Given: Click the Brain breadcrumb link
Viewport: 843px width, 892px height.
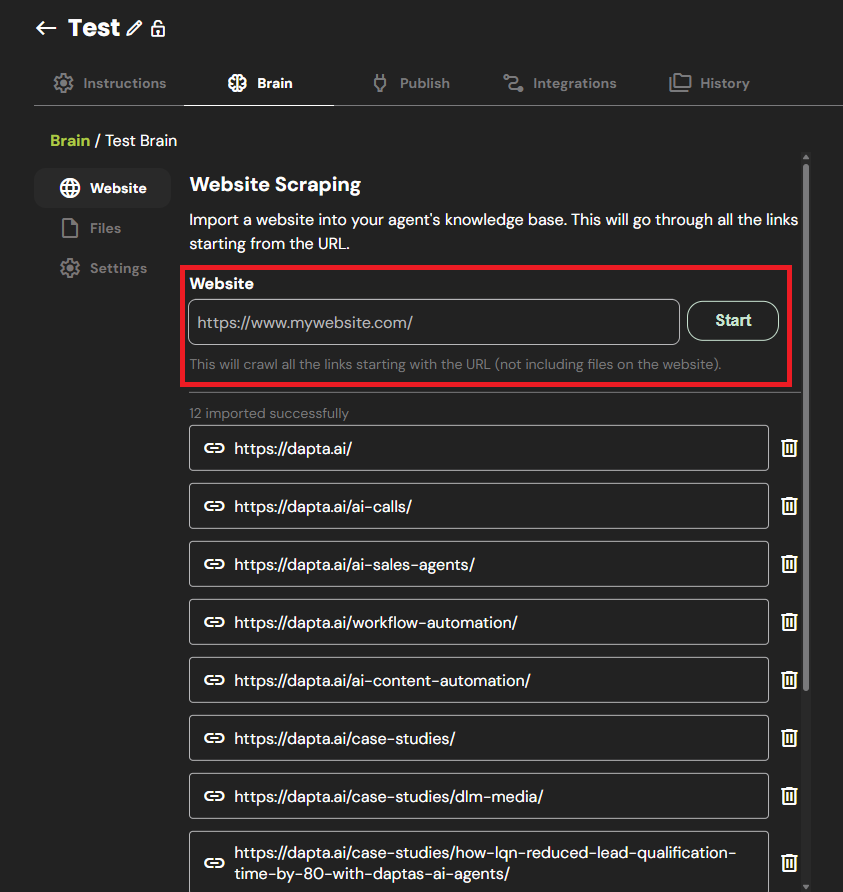Looking at the screenshot, I should pos(70,140).
